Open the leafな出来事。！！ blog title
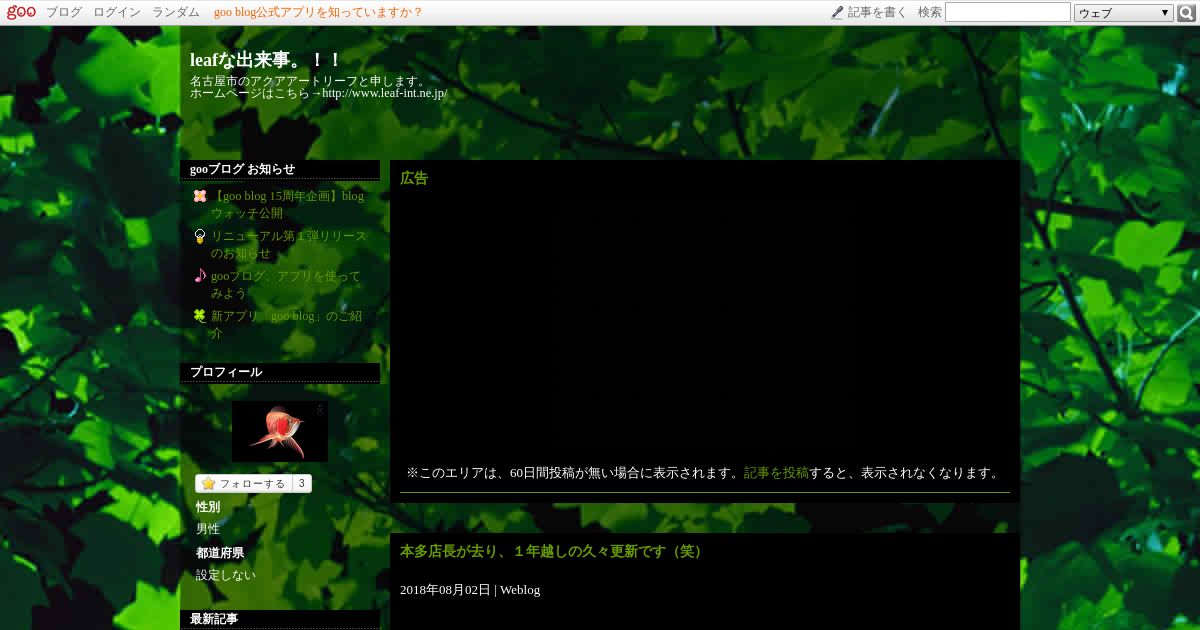Viewport: 1200px width, 630px height. pyautogui.click(x=266, y=60)
